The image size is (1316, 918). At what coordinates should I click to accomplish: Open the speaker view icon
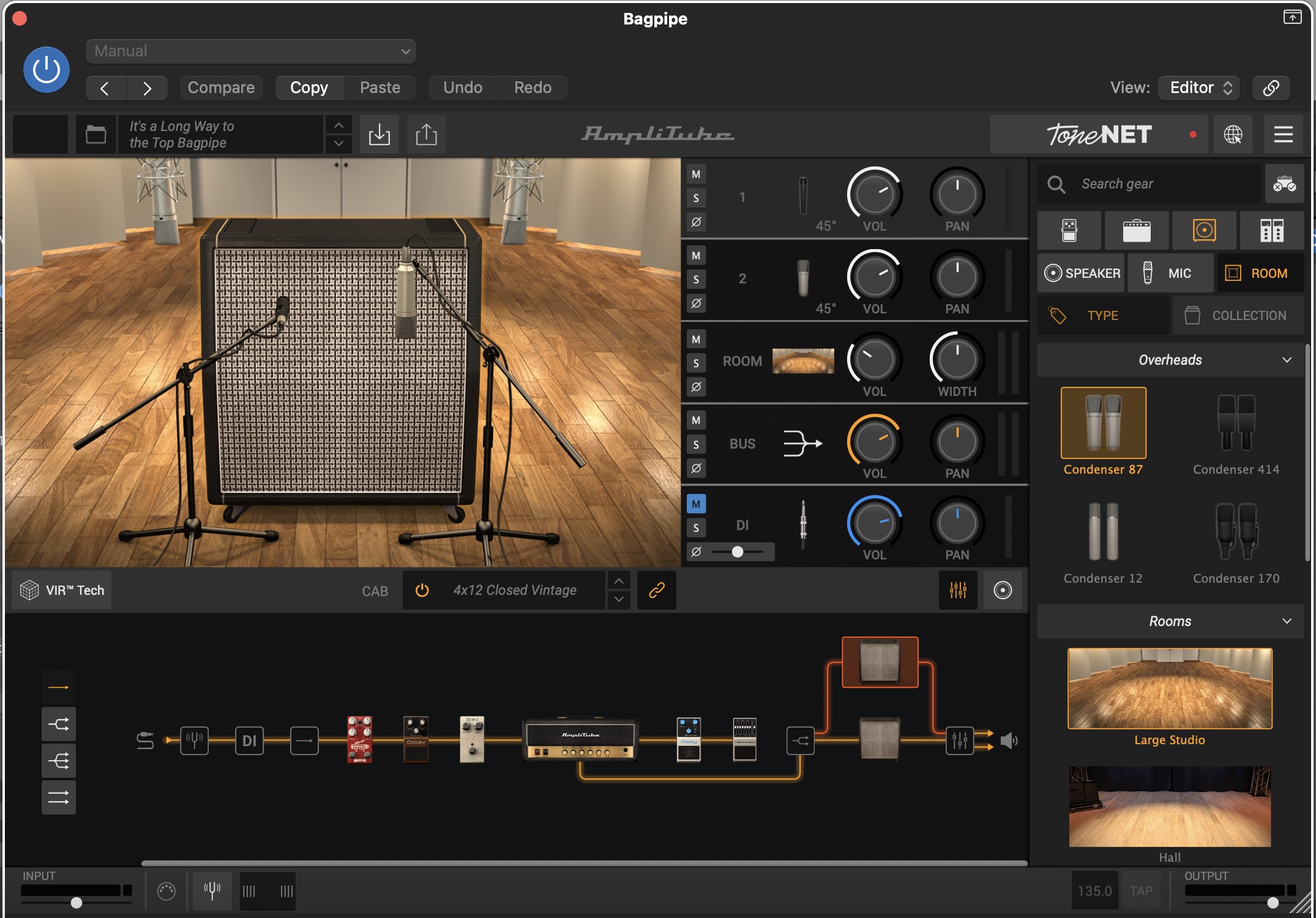[1003, 591]
